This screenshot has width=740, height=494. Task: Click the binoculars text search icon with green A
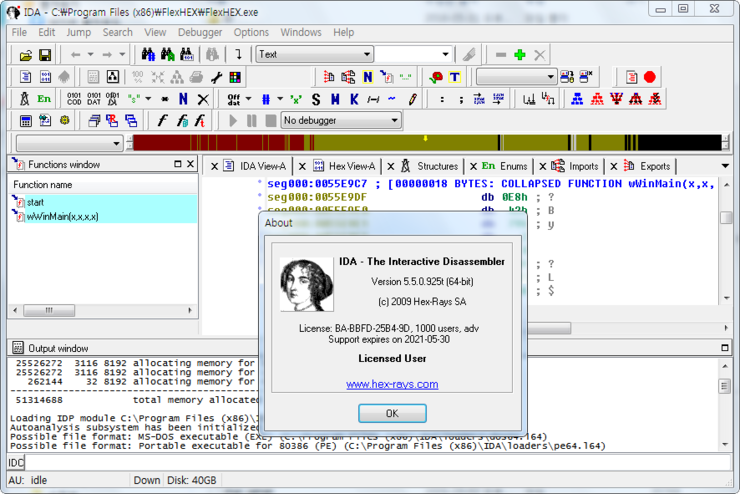[x=168, y=55]
